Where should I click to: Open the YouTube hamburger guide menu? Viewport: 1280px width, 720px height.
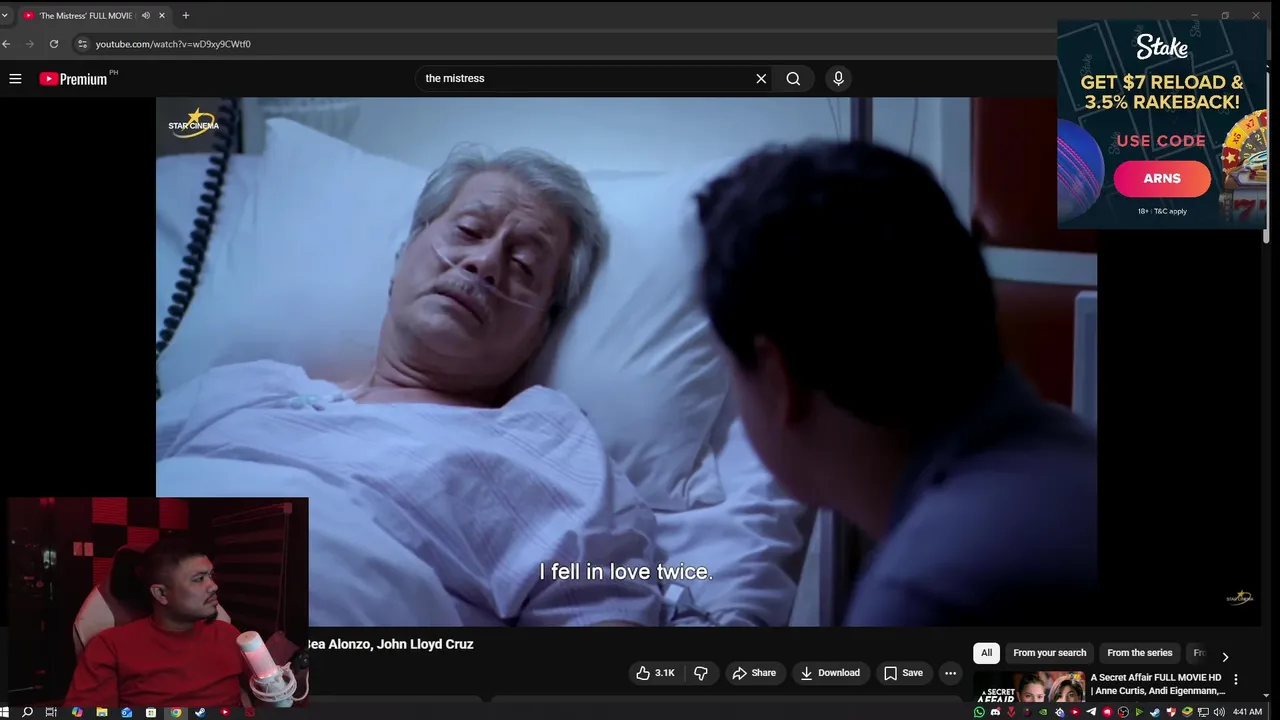(x=15, y=78)
